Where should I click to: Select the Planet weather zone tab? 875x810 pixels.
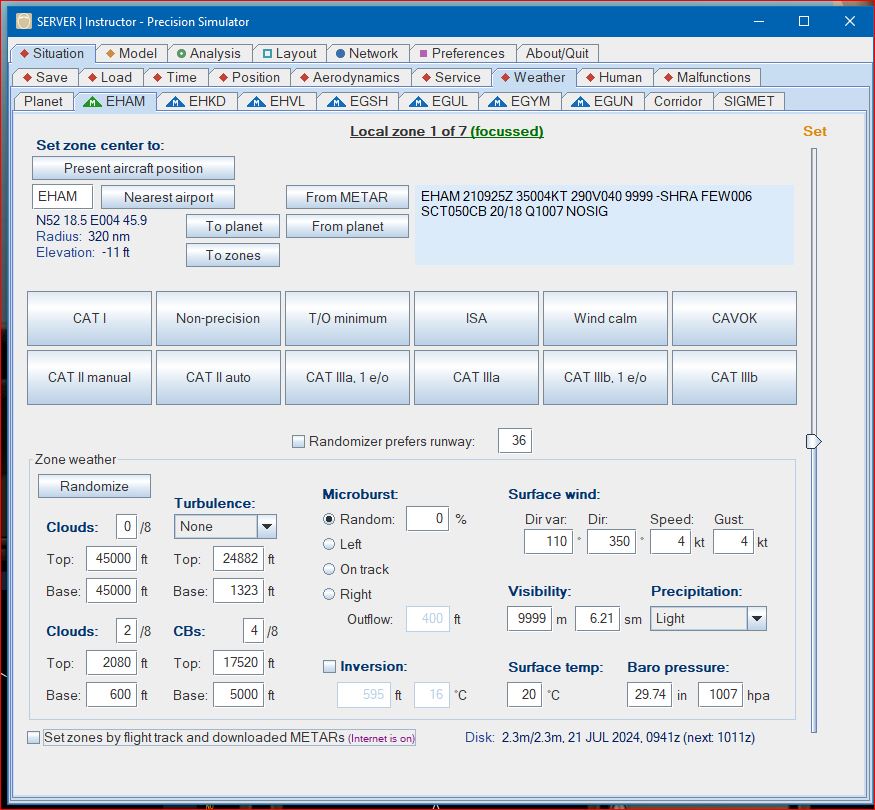point(43,102)
